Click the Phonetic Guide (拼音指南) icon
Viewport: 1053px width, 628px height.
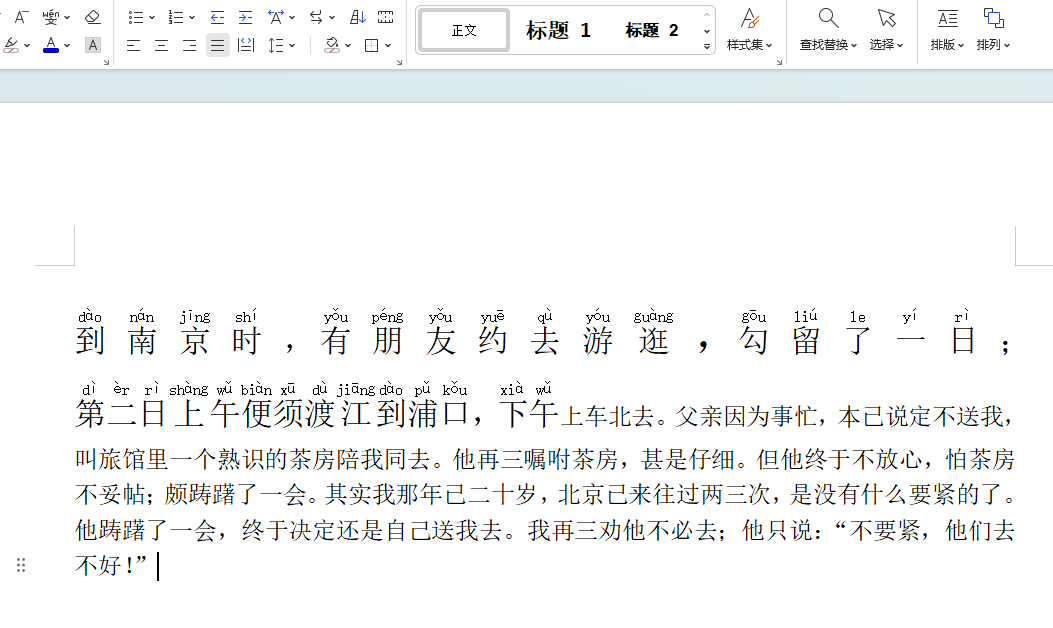coord(52,16)
